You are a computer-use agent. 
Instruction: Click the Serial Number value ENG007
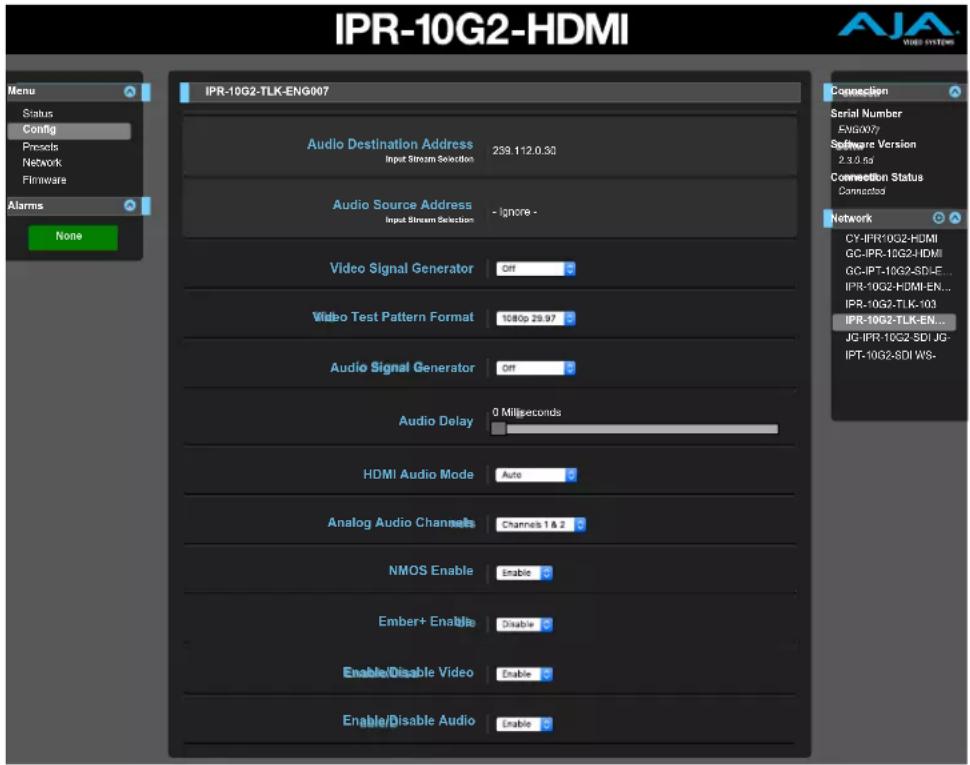click(x=859, y=130)
